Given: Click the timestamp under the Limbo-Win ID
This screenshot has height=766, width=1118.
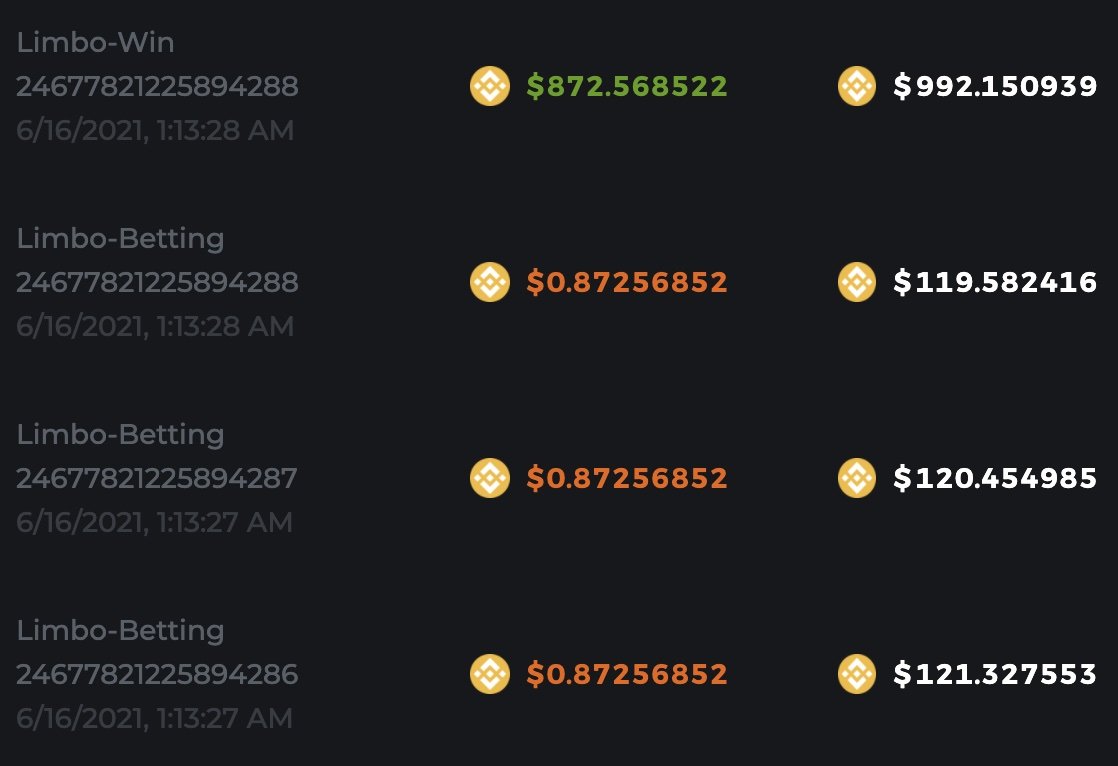Looking at the screenshot, I should pos(155,131).
